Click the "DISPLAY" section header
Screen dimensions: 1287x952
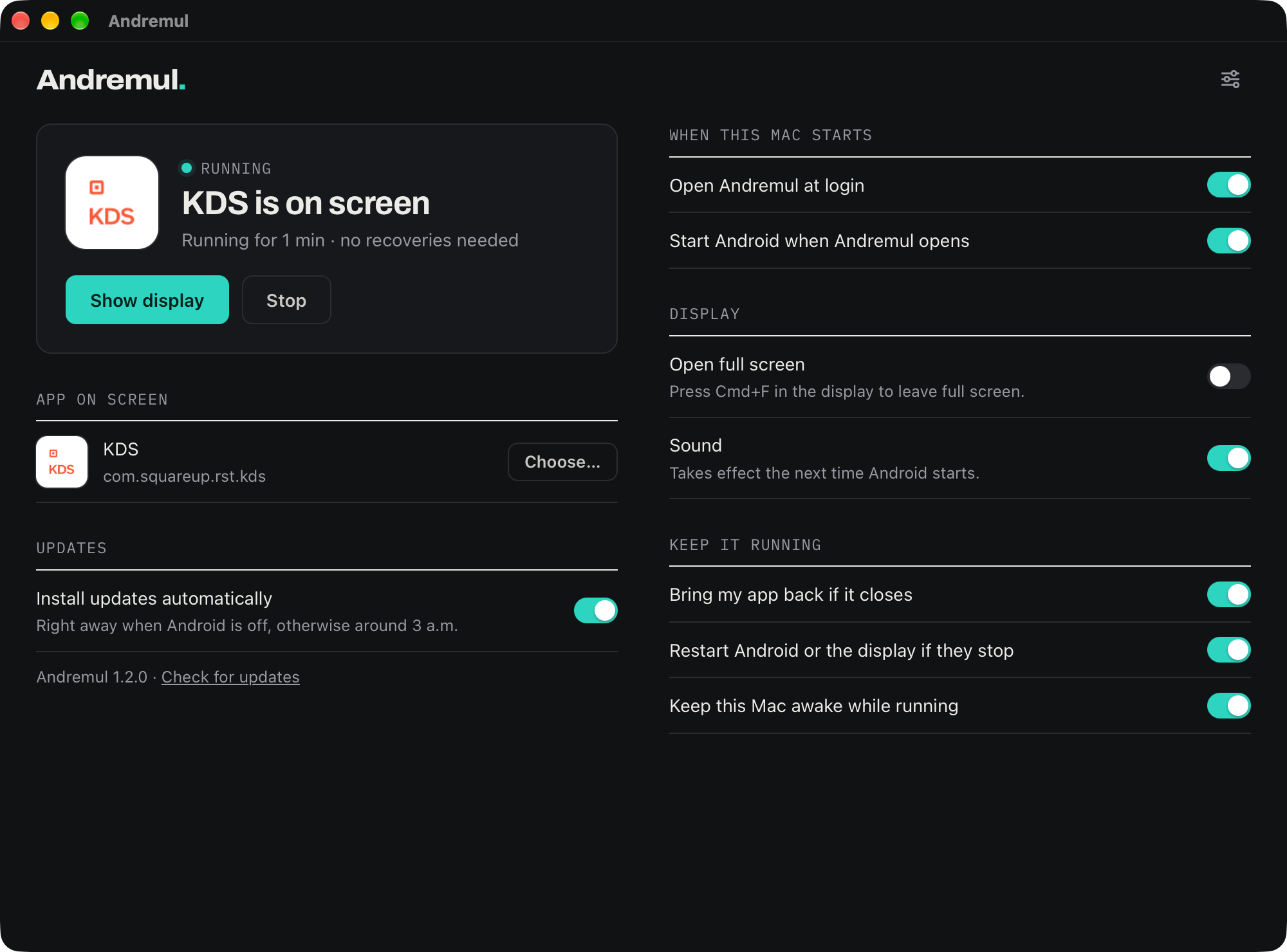point(705,314)
